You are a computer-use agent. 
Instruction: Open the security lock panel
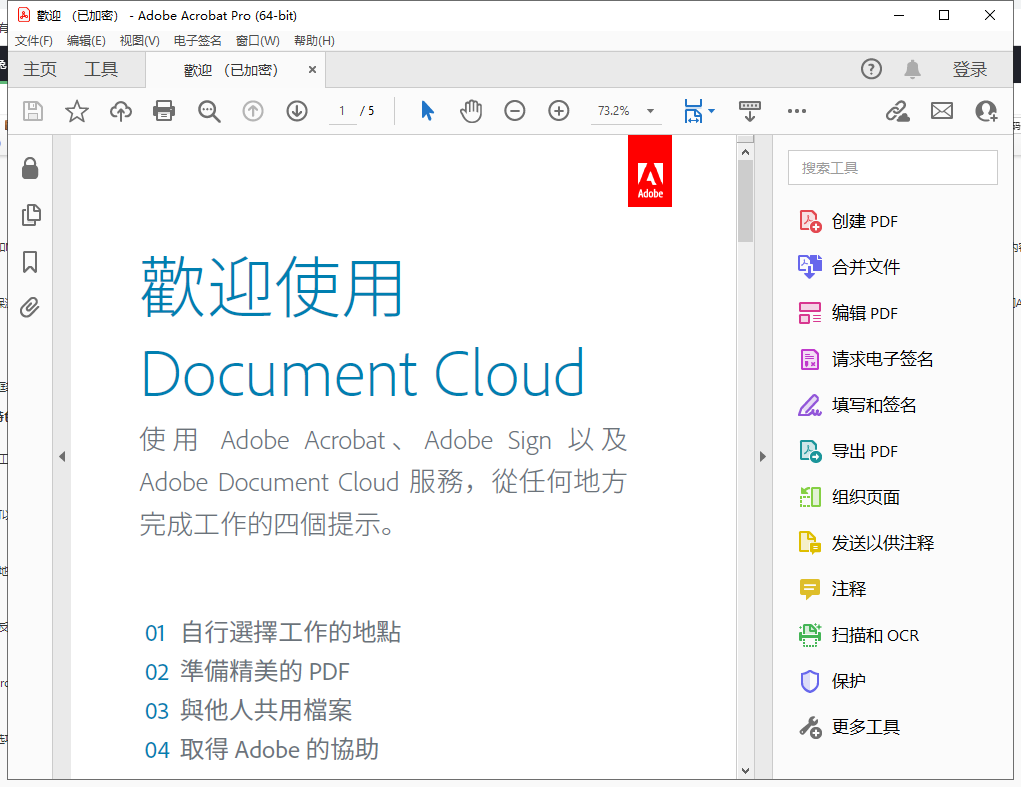click(x=30, y=168)
